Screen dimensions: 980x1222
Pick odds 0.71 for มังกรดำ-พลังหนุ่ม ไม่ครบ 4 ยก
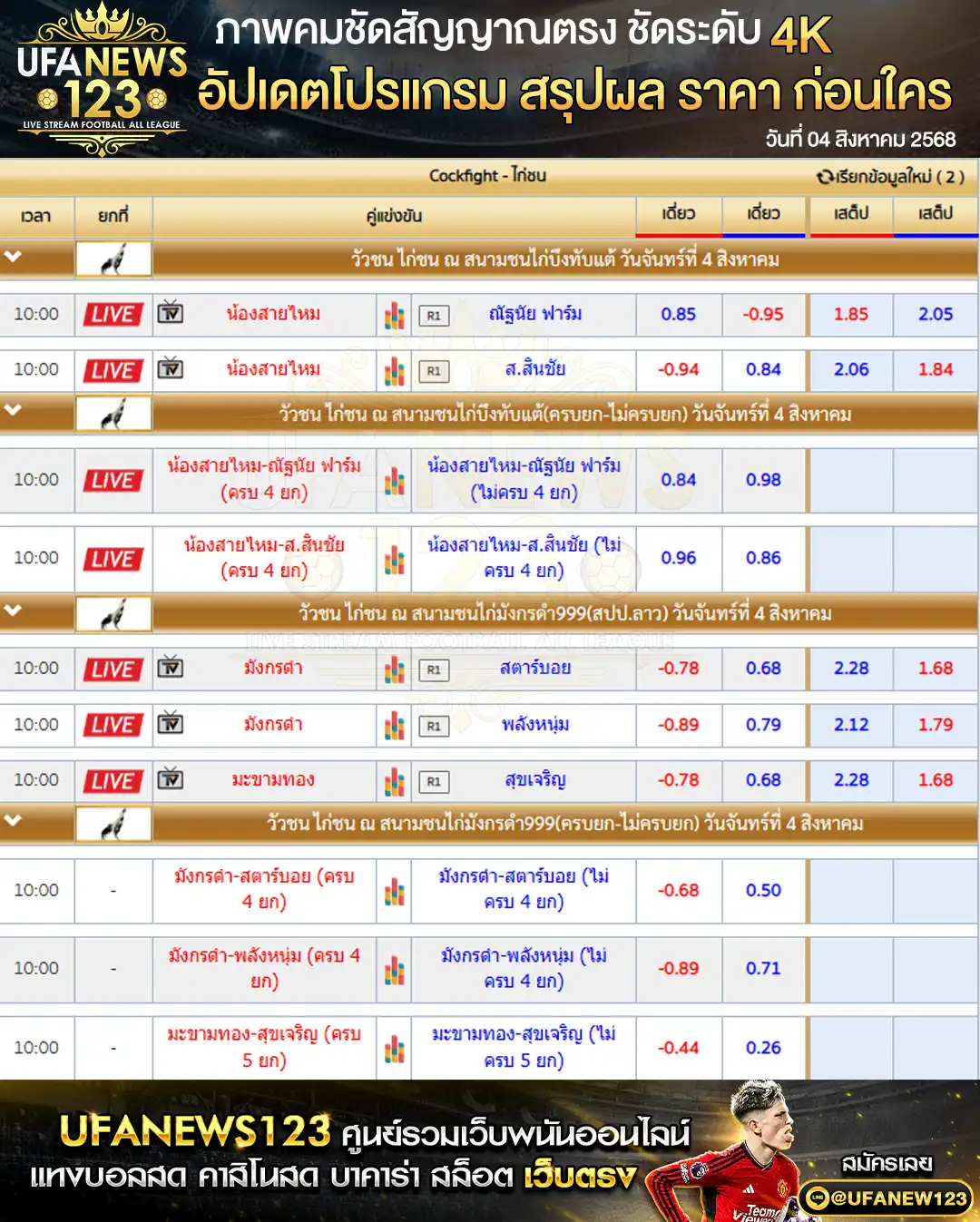tap(763, 968)
